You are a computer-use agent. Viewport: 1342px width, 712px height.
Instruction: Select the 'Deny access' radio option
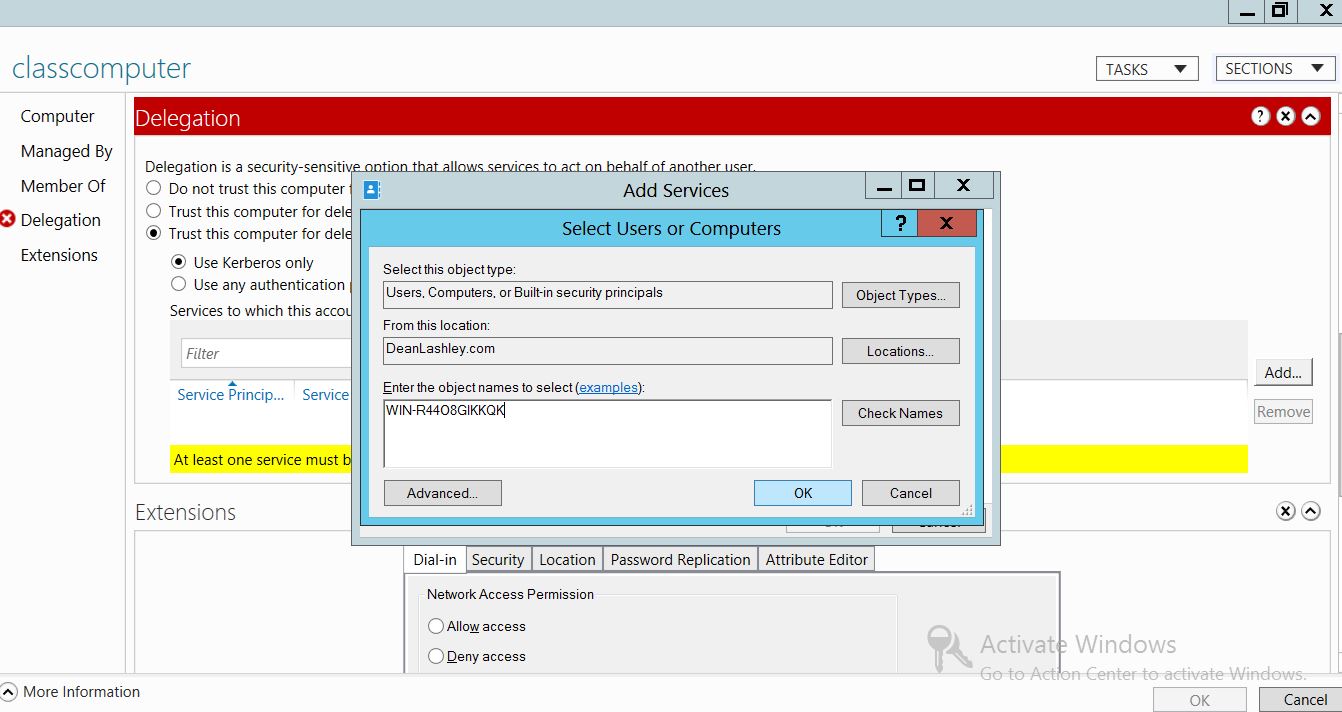pos(436,656)
